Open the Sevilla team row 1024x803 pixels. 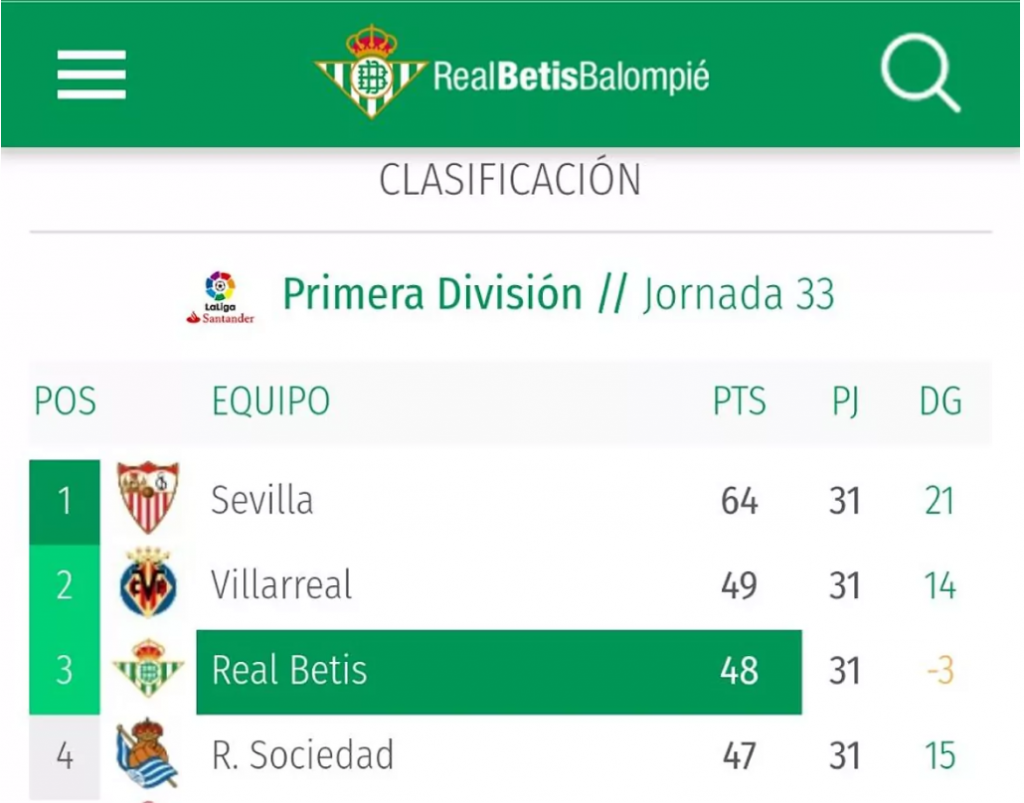(x=511, y=501)
